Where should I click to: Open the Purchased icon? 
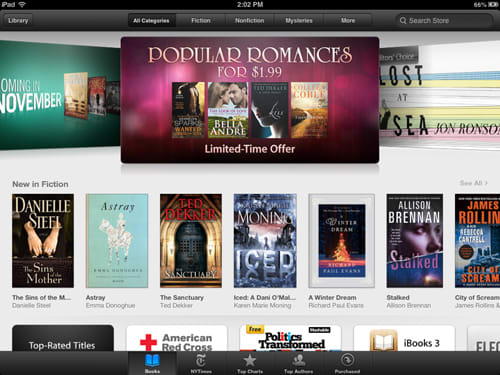[347, 360]
